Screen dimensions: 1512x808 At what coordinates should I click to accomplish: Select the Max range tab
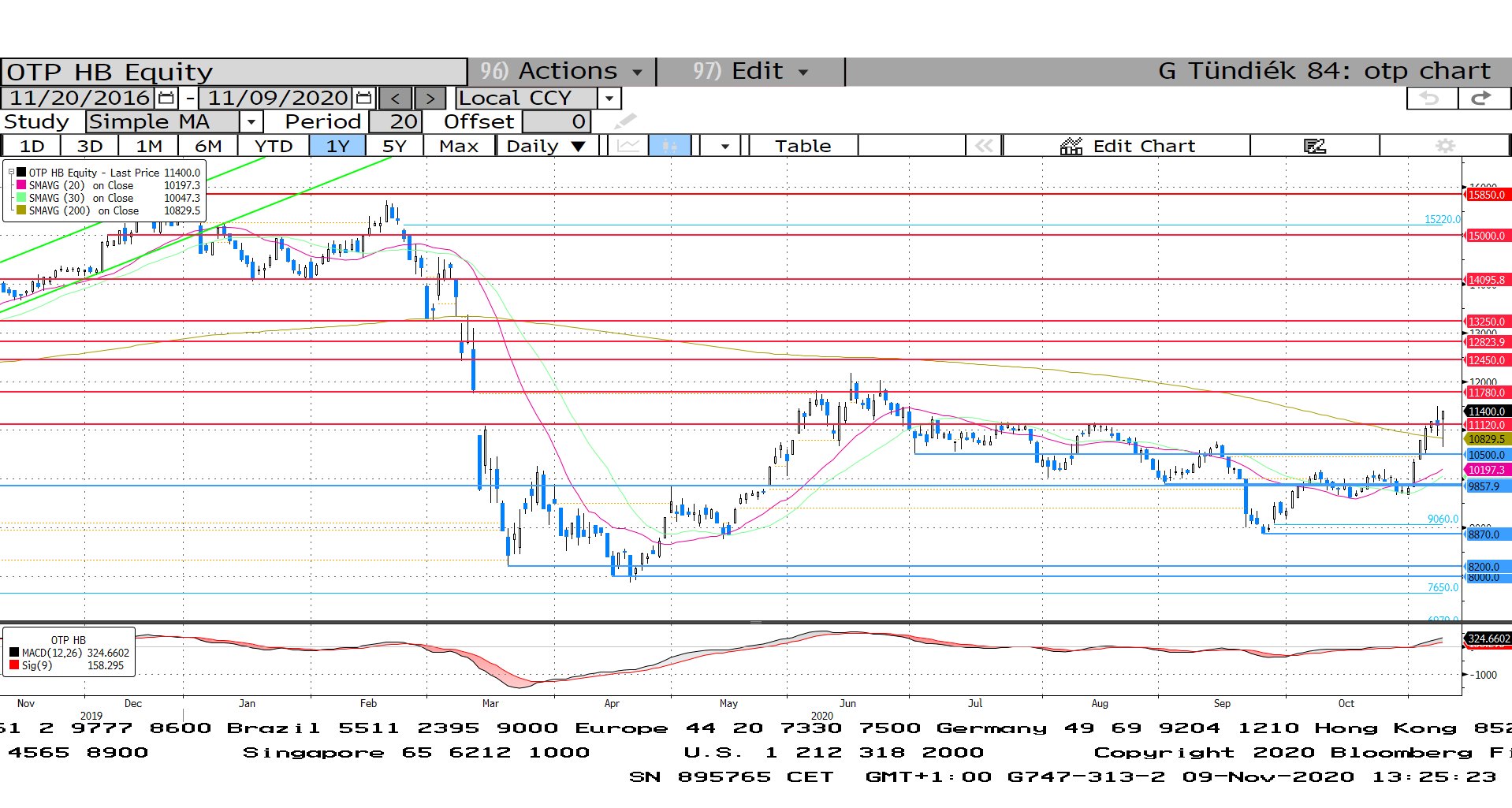pos(459,146)
